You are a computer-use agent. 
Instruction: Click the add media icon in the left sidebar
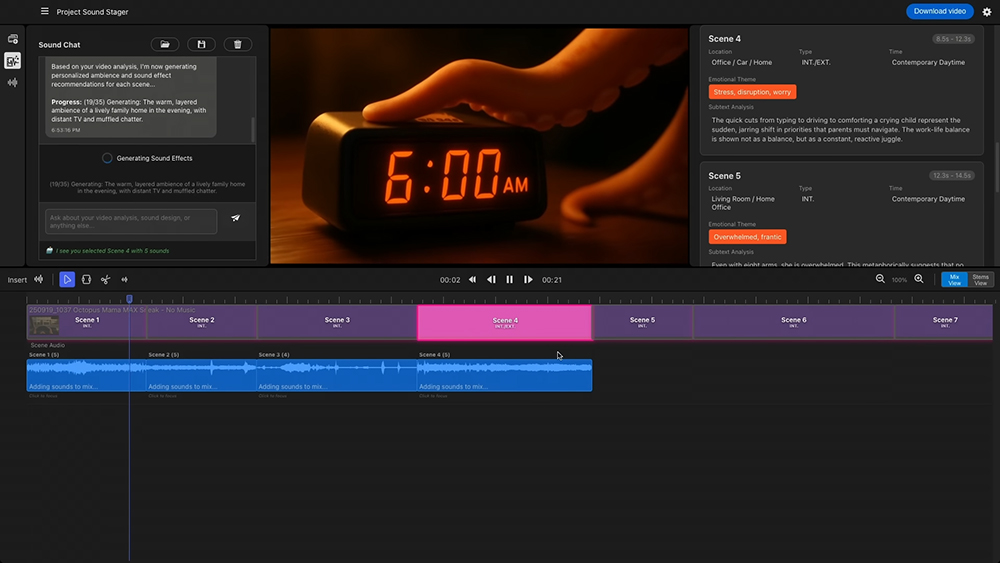coord(13,39)
